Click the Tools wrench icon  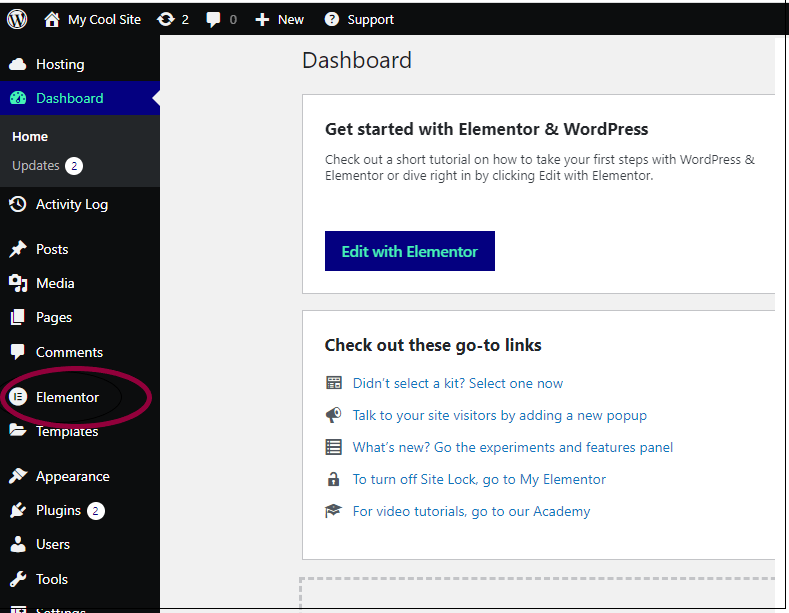pos(18,579)
